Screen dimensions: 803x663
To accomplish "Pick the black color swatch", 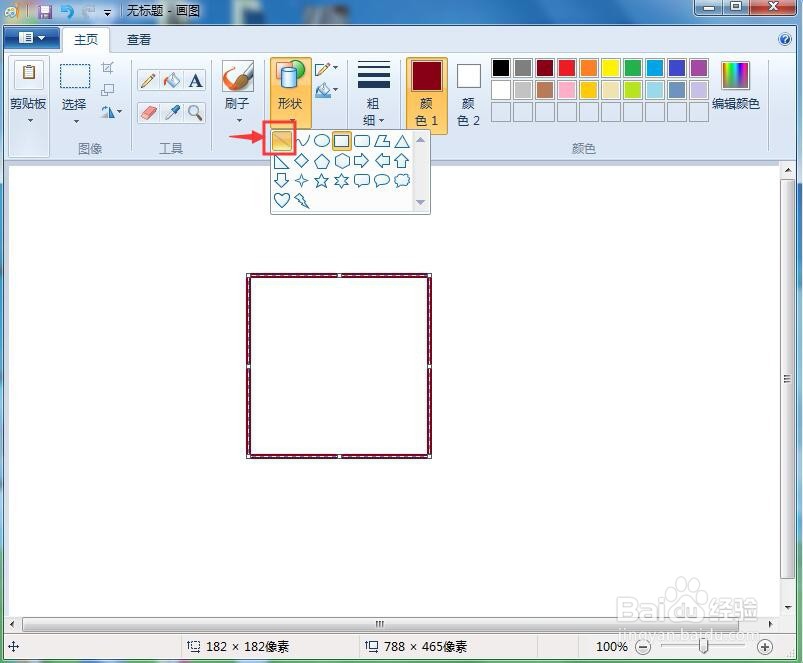I will coord(501,68).
